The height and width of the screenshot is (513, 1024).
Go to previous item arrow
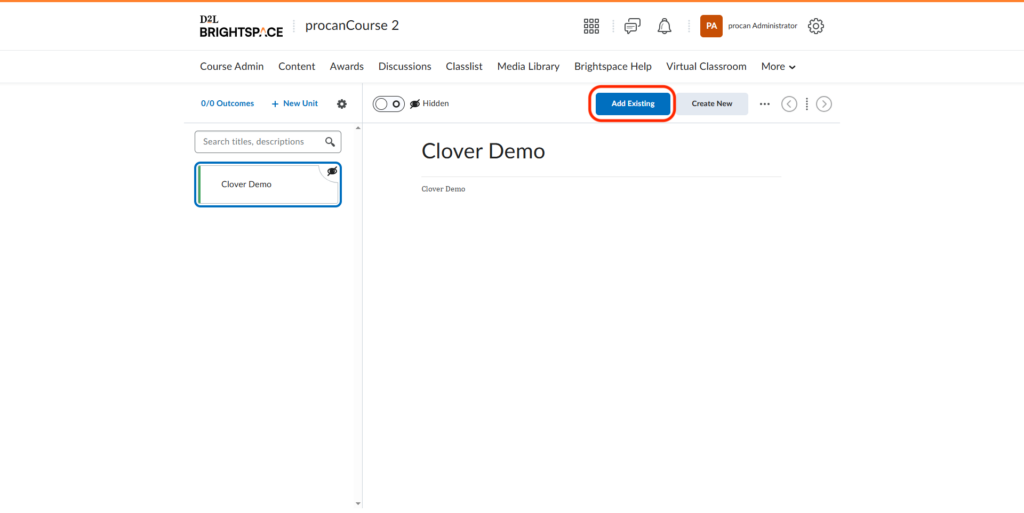coord(789,104)
